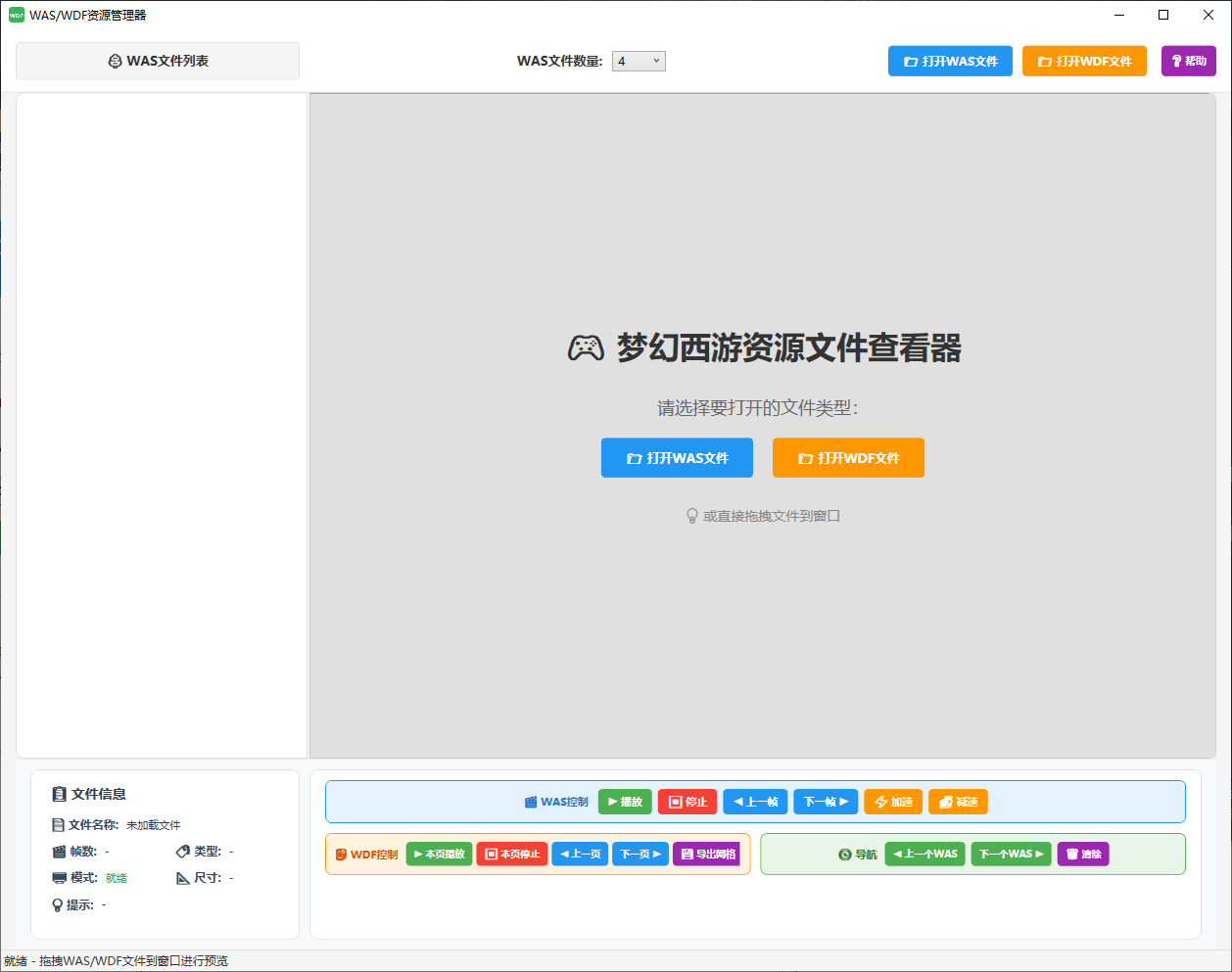This screenshot has height=972, width=1232.
Task: Click the clapperboard icon beside WAS控制
Action: (531, 802)
